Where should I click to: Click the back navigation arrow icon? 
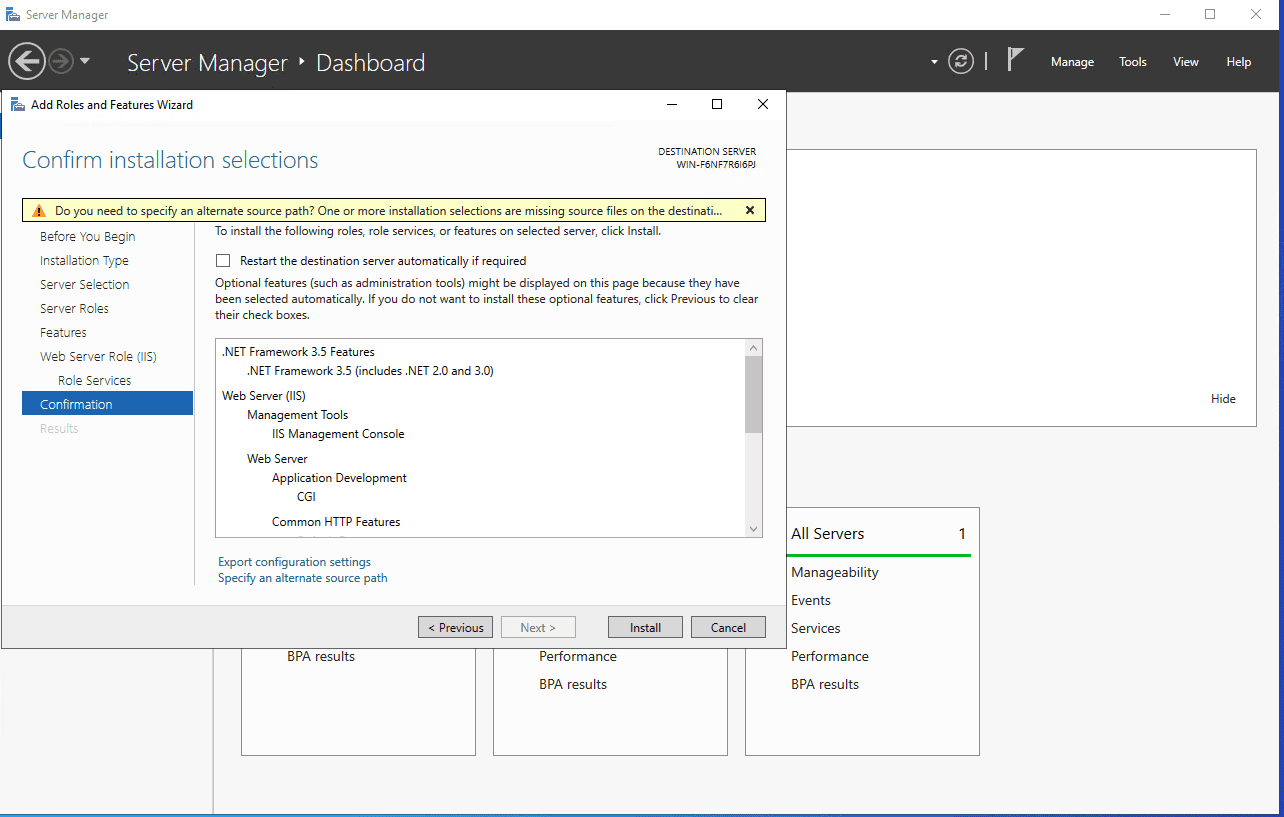27,62
